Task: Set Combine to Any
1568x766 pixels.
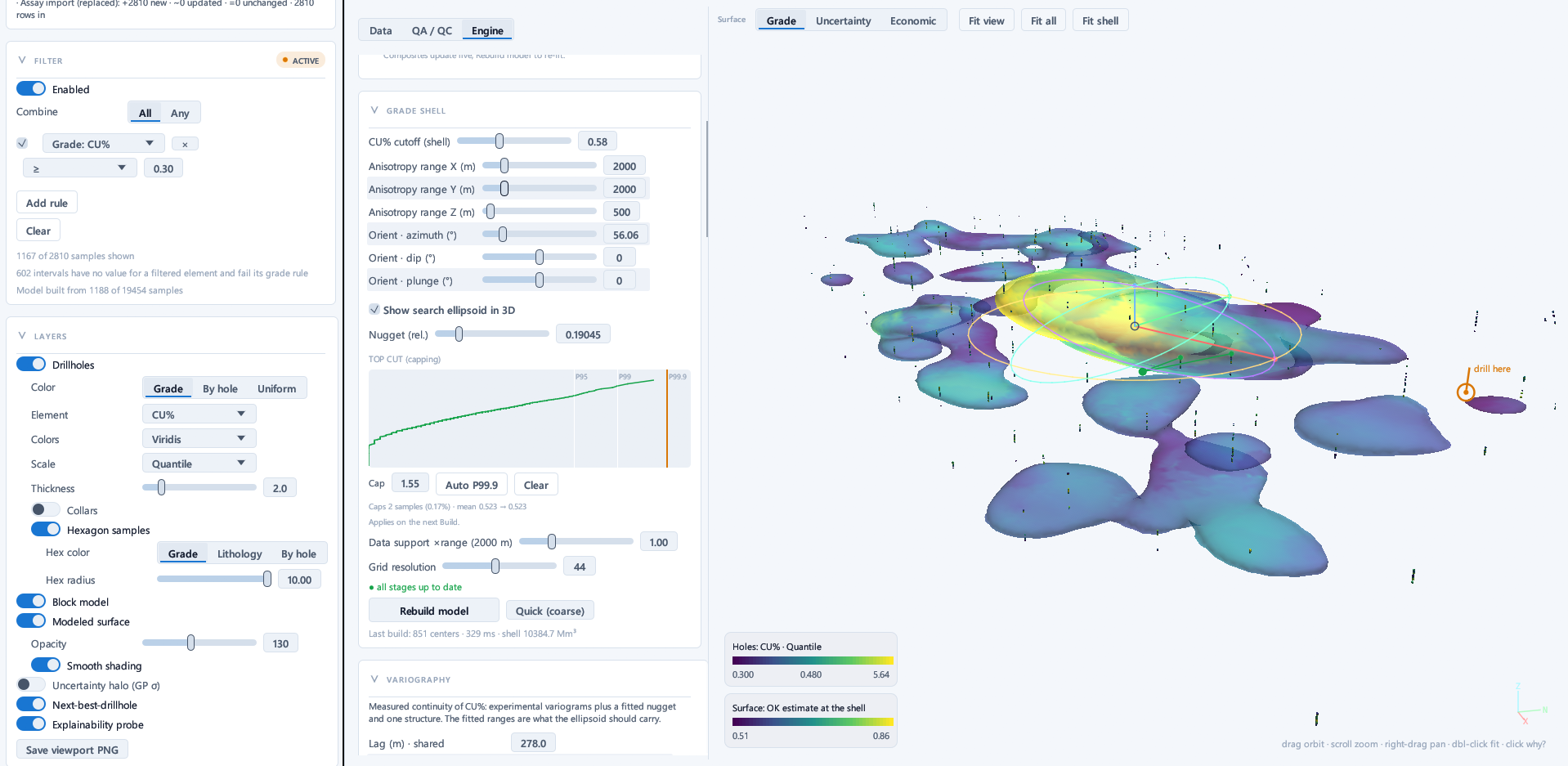Action: pos(180,113)
